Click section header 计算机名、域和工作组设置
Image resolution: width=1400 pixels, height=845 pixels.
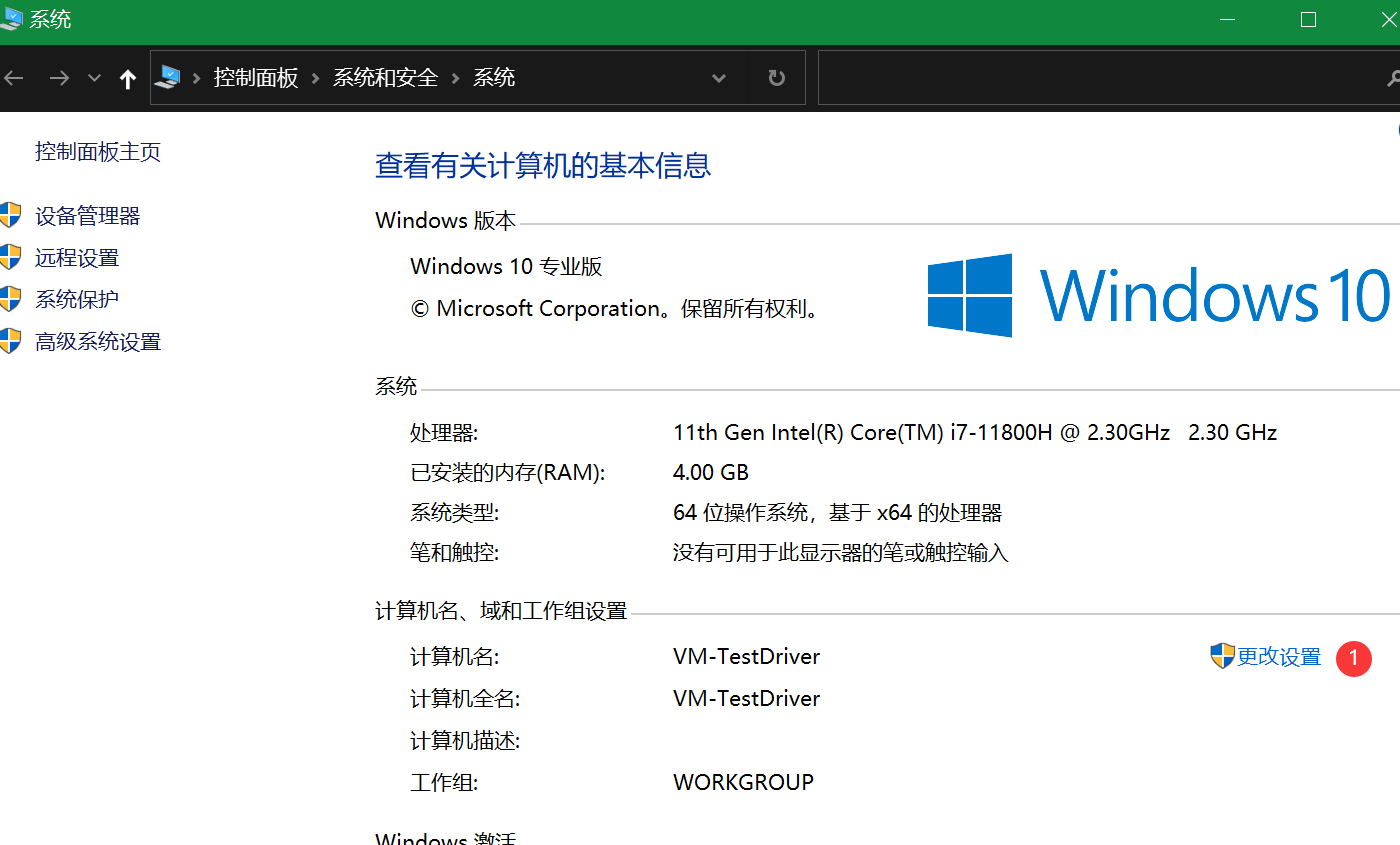tap(501, 610)
